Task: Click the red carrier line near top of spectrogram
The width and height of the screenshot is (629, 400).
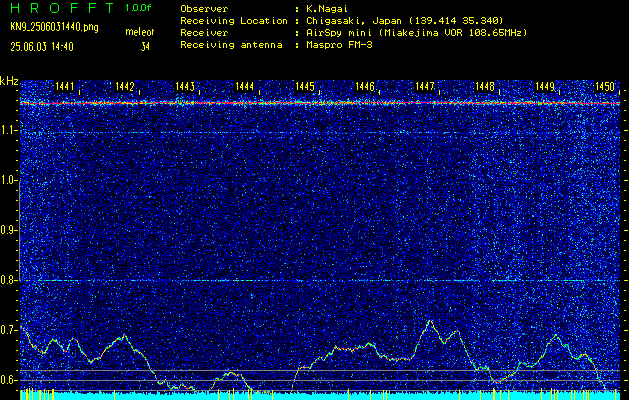Action: [320, 103]
